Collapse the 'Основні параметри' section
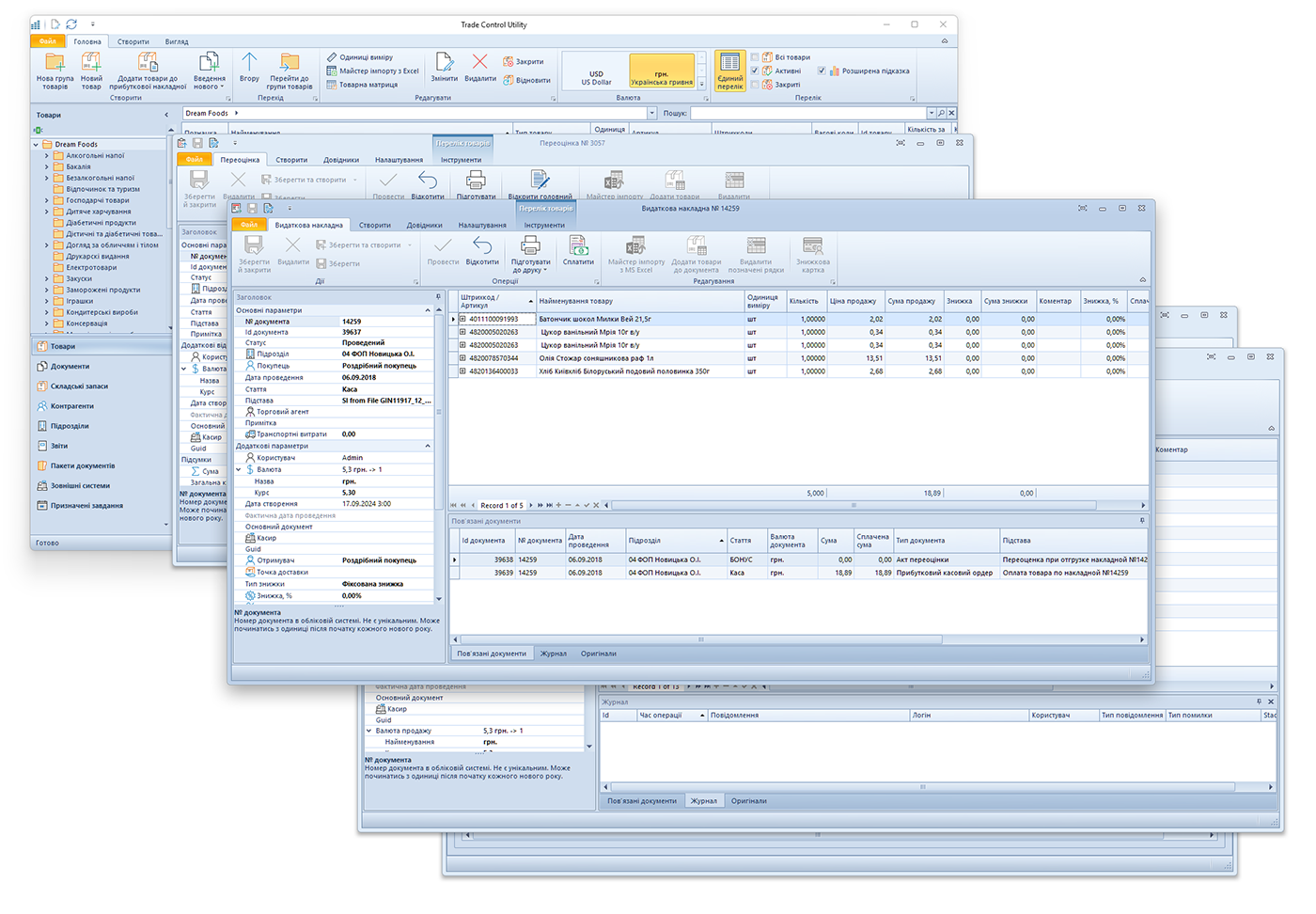The height and width of the screenshot is (914, 1316). click(x=428, y=310)
